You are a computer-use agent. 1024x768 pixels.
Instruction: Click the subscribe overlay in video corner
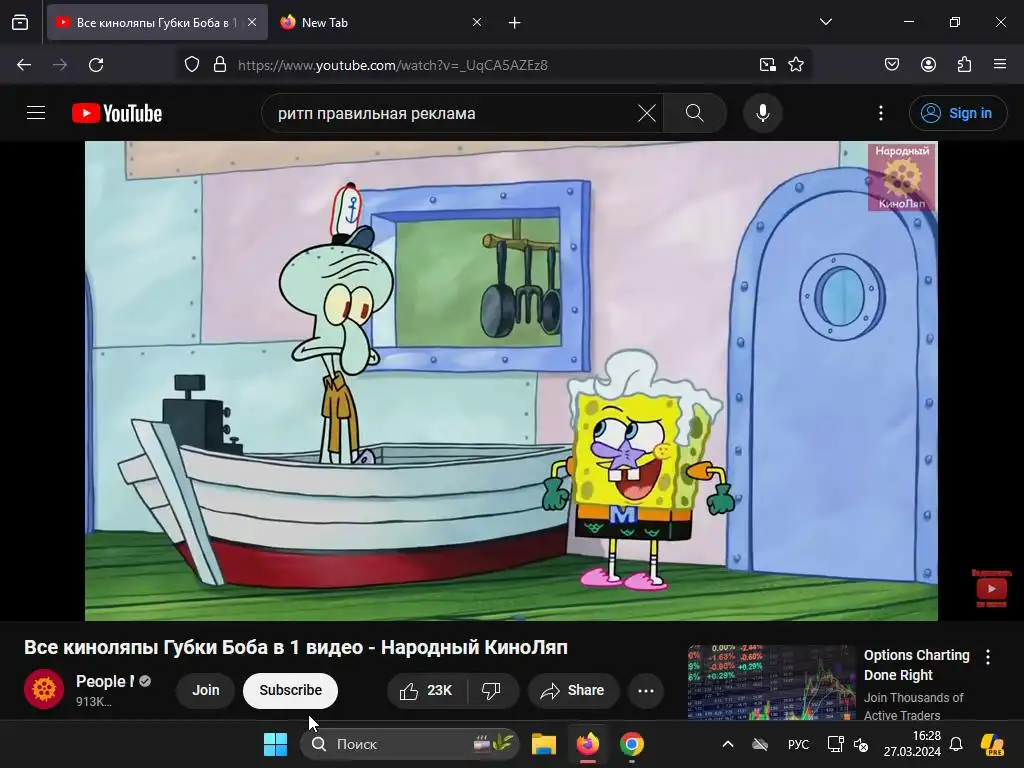click(991, 588)
